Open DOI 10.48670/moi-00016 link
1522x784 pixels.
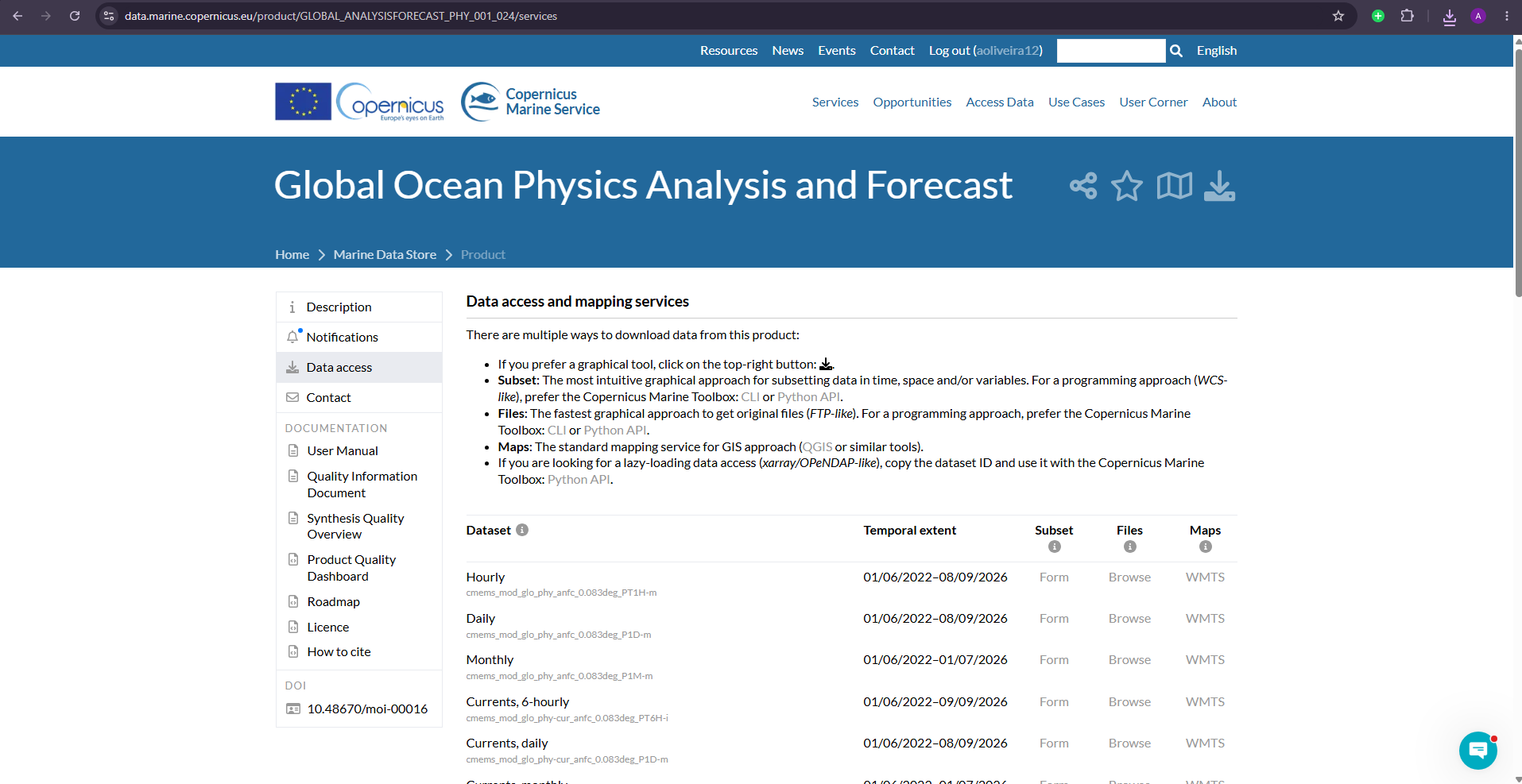pyautogui.click(x=367, y=709)
